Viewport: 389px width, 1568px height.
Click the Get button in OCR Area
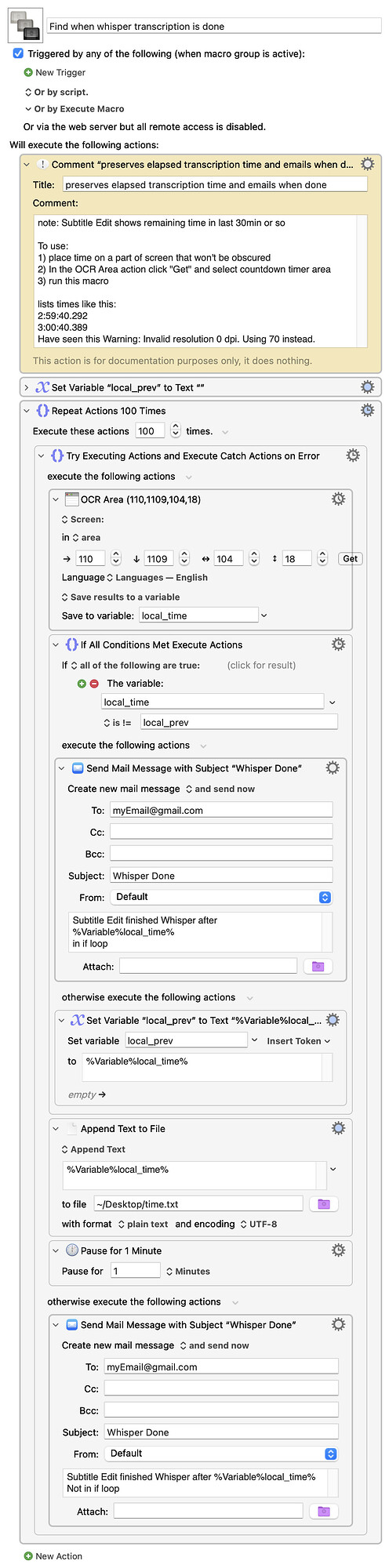pos(351,559)
